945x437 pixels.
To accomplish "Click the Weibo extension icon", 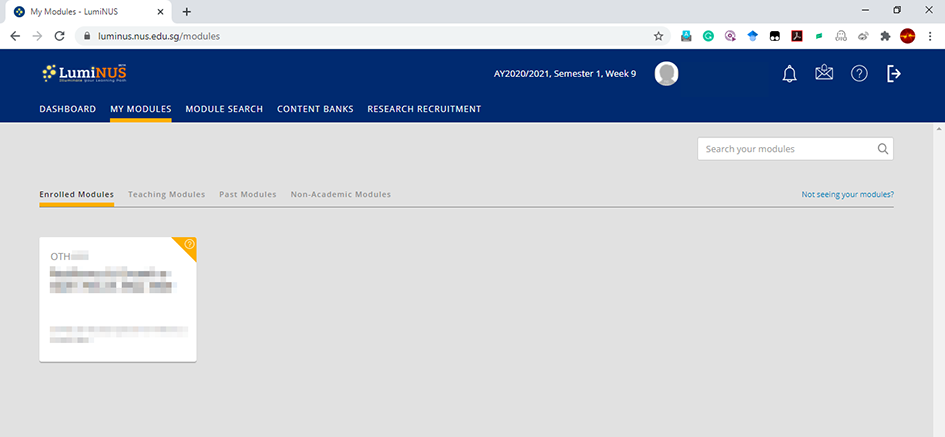I will 863,36.
